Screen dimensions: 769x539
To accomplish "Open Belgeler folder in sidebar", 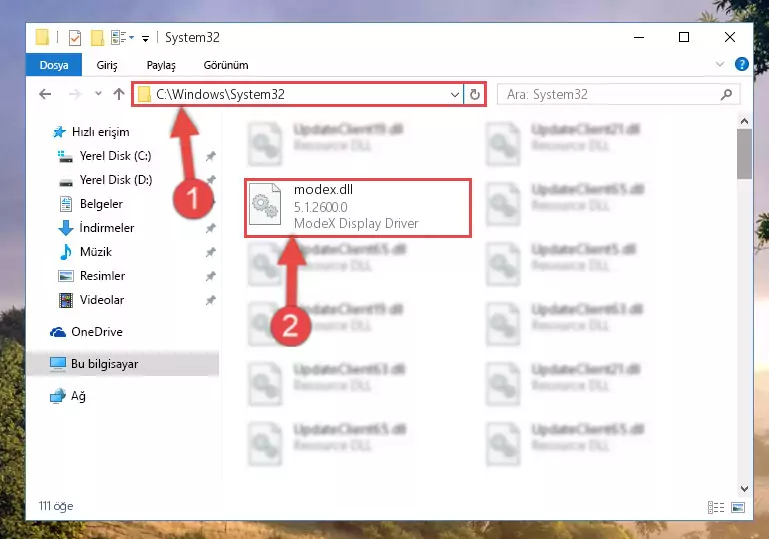I will point(91,204).
